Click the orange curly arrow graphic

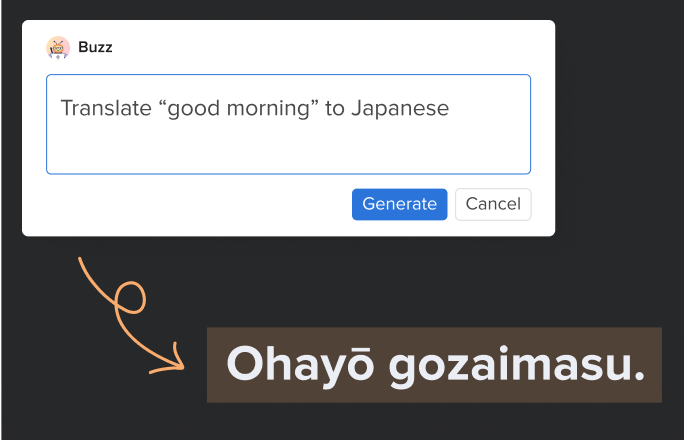(130, 316)
